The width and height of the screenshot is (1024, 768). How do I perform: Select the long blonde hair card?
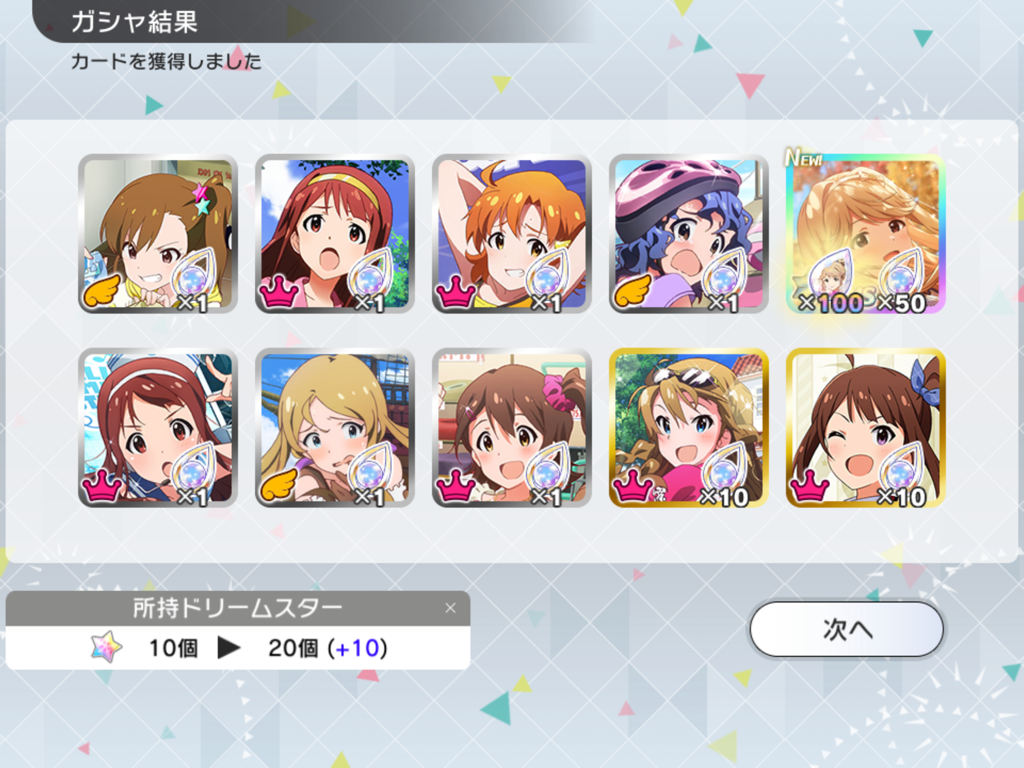334,428
